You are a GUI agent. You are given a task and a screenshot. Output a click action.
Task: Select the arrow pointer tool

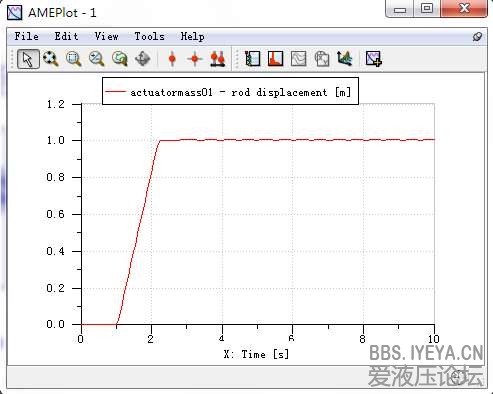tap(28, 59)
